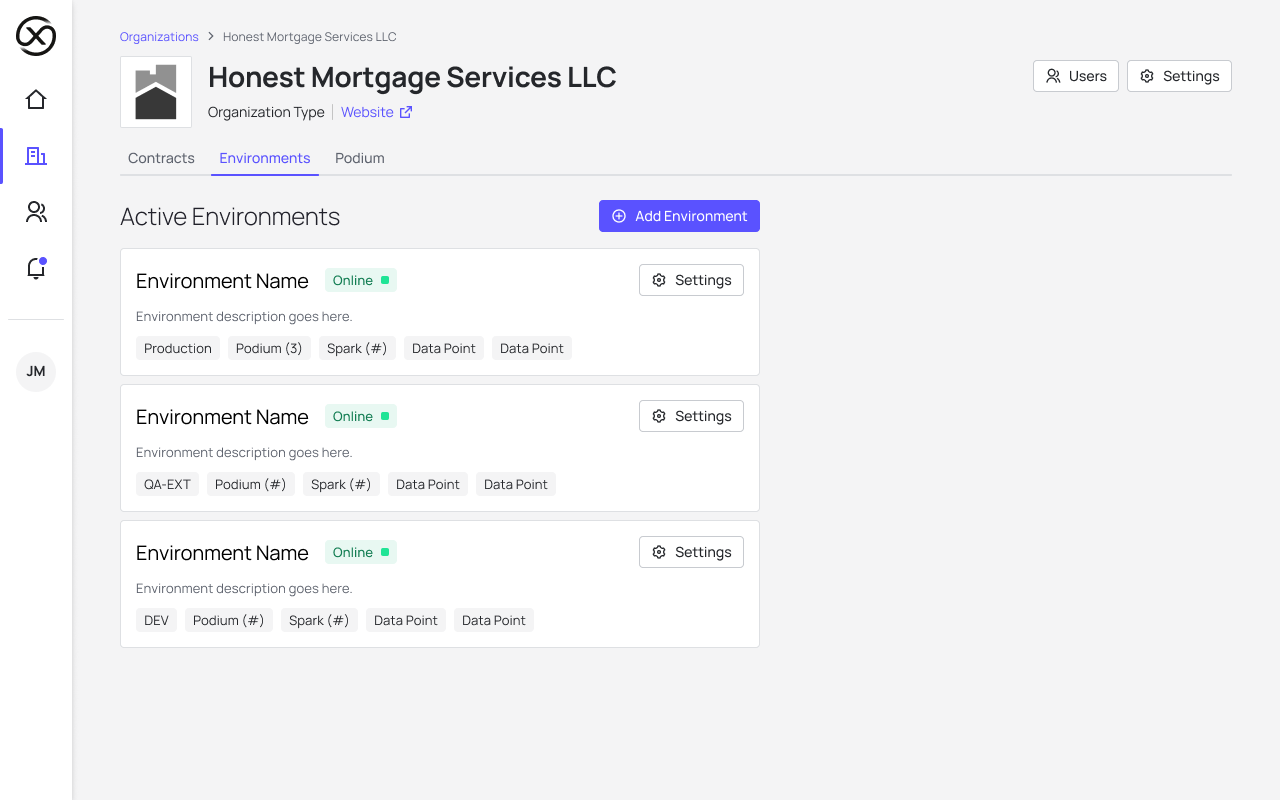This screenshot has height=800, width=1280.
Task: Open notifications bell icon
Action: [x=36, y=268]
